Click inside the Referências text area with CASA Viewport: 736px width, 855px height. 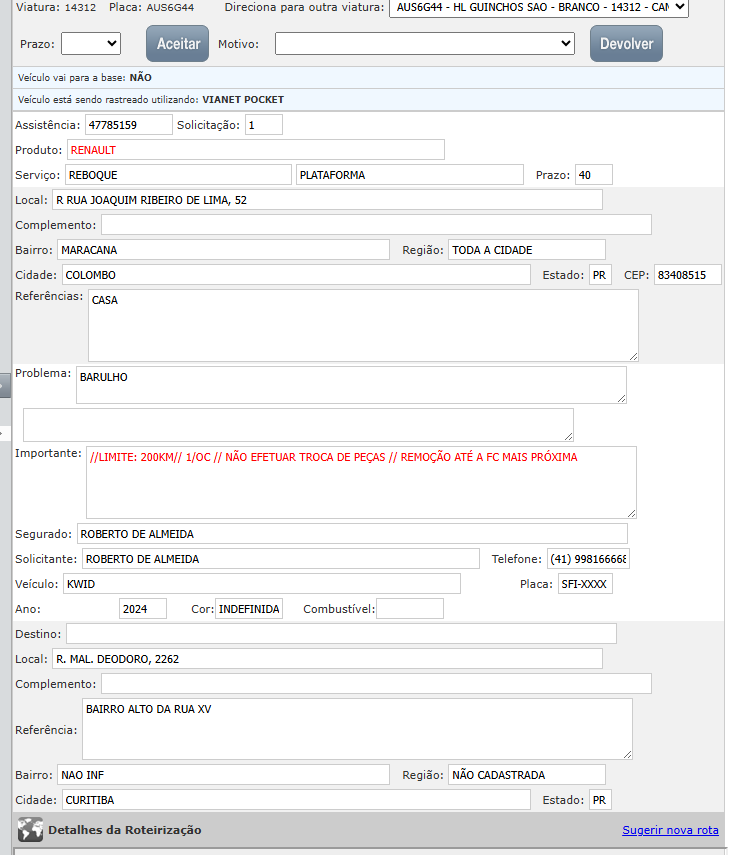(x=362, y=325)
